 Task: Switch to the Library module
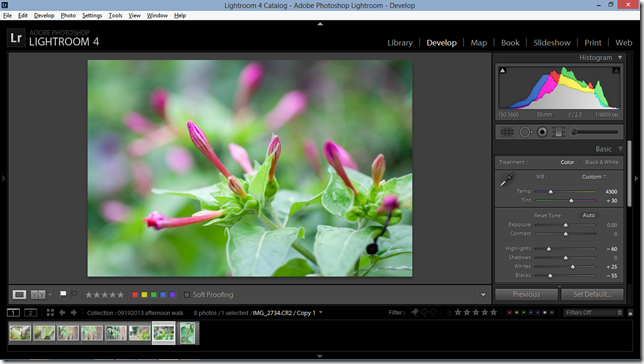pyautogui.click(x=400, y=43)
